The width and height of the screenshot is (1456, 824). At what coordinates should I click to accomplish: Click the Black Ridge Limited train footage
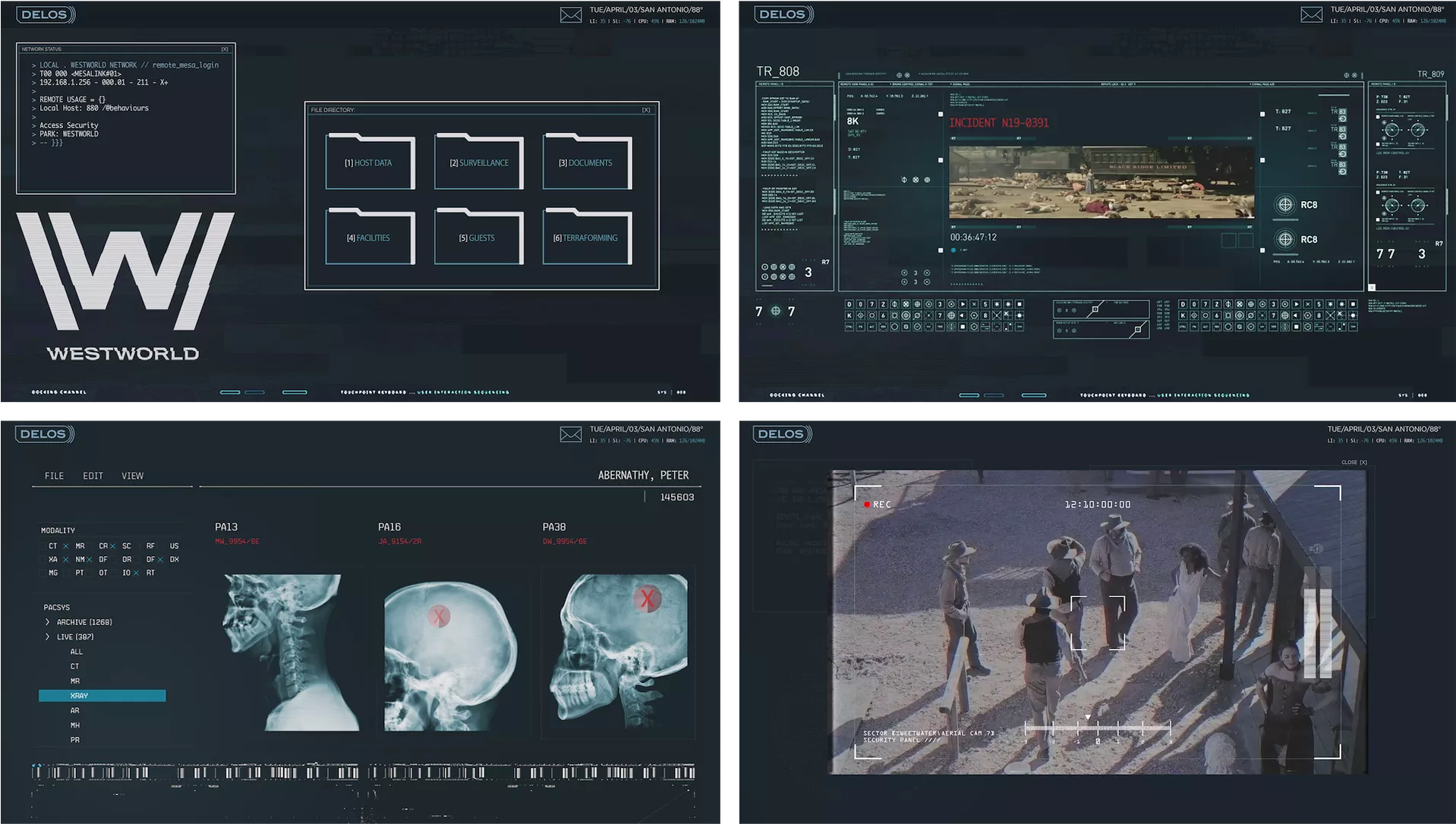click(1101, 182)
